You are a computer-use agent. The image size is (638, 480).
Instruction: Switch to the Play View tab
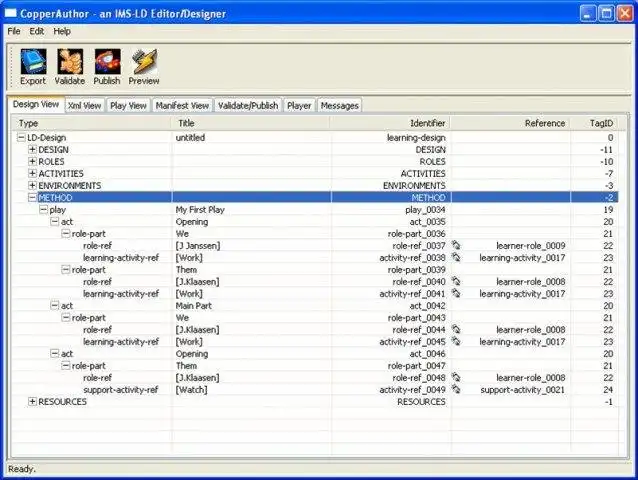click(129, 105)
